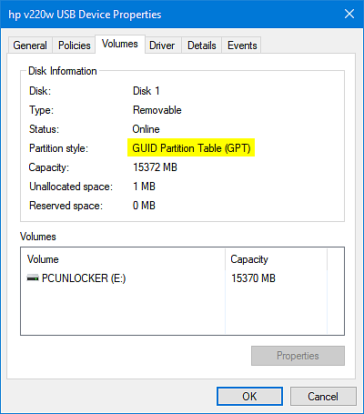Open the Policies tab

74,45
